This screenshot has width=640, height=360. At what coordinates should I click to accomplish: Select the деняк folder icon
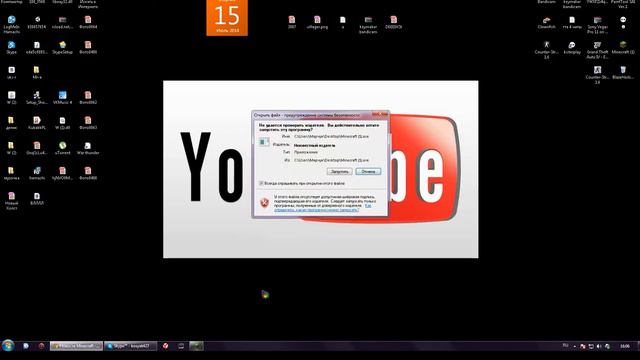pos(11,123)
